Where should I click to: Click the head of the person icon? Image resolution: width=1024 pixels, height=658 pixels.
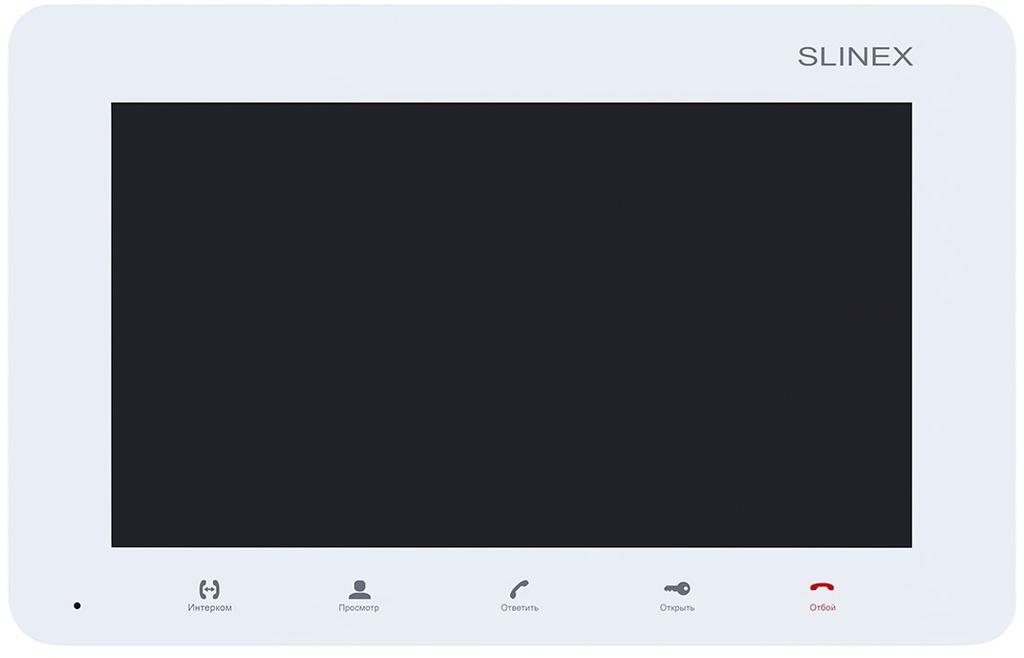[x=359, y=584]
